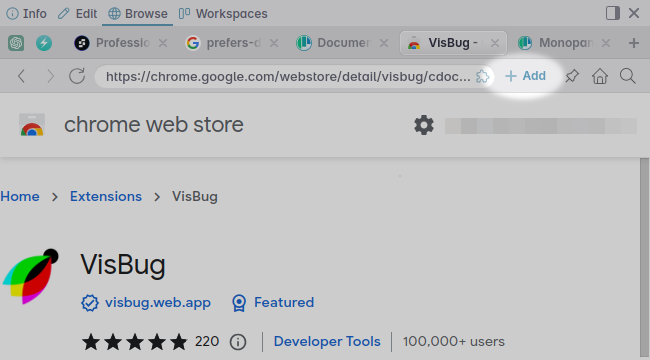Click the reload page icon
This screenshot has width=650, height=360.
77,76
